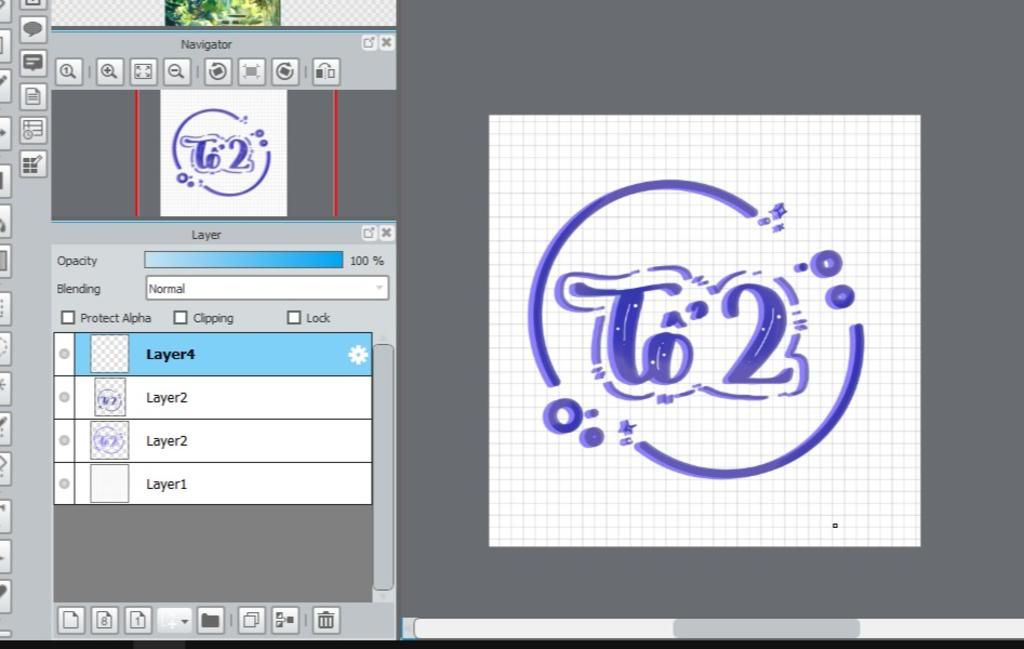Enable the Protect Alpha checkbox
1024x649 pixels.
[68, 317]
